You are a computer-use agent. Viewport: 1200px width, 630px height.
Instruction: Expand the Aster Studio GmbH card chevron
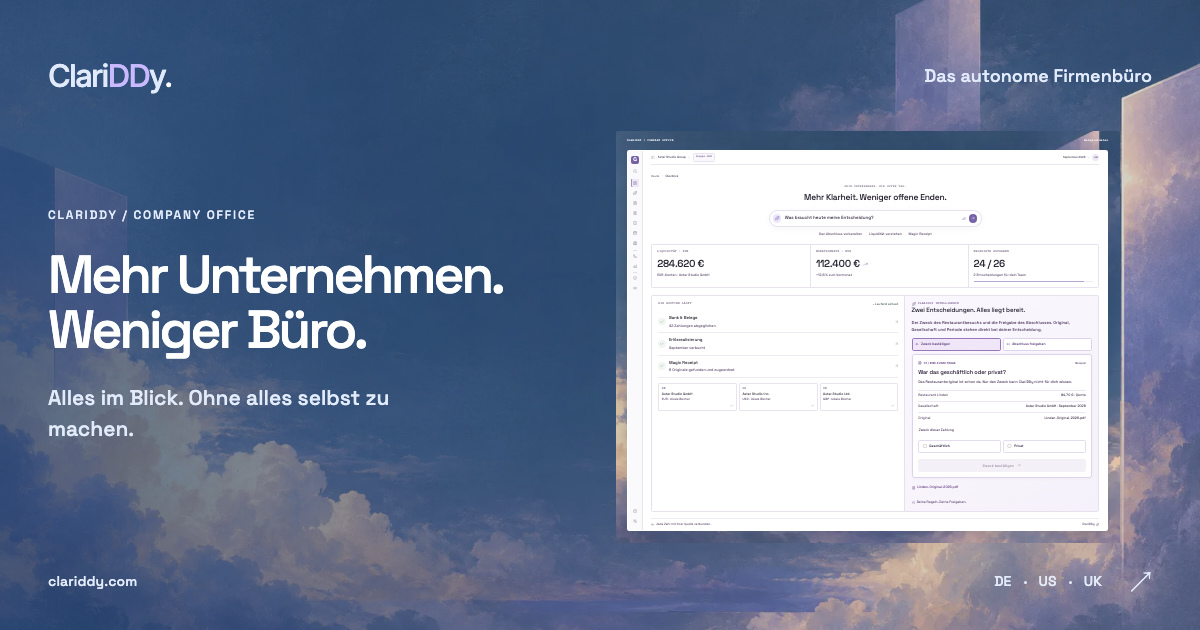(731, 405)
